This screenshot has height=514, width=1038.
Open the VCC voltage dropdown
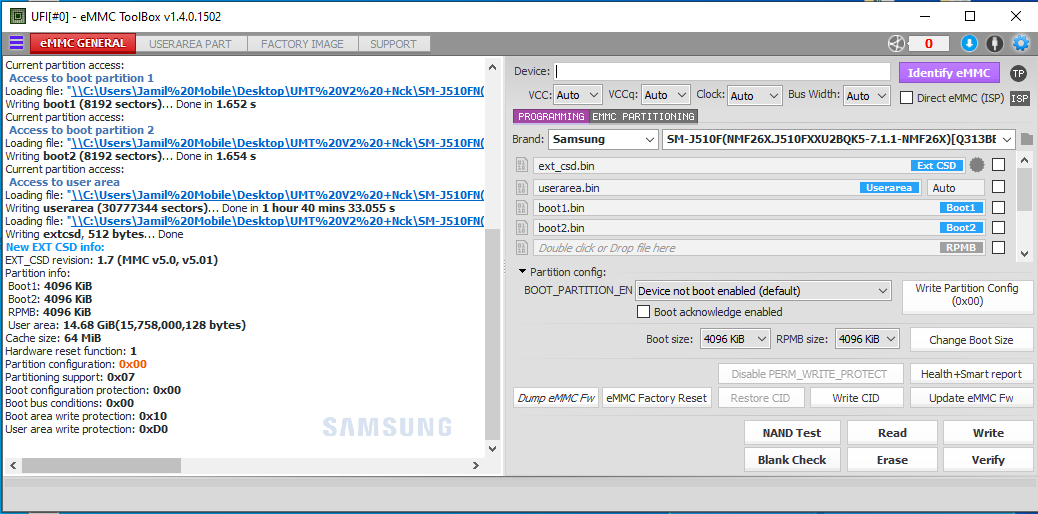click(x=577, y=95)
